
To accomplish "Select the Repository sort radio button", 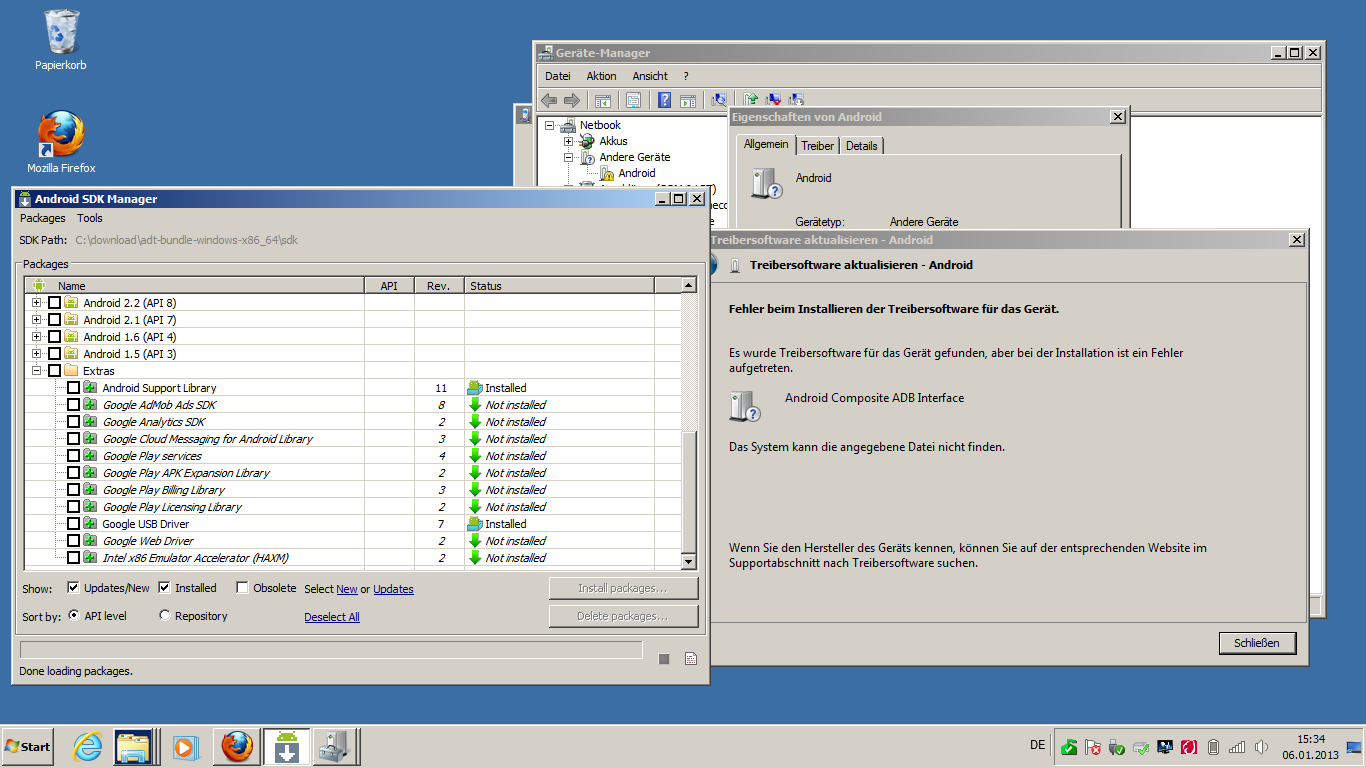I will click(x=165, y=616).
